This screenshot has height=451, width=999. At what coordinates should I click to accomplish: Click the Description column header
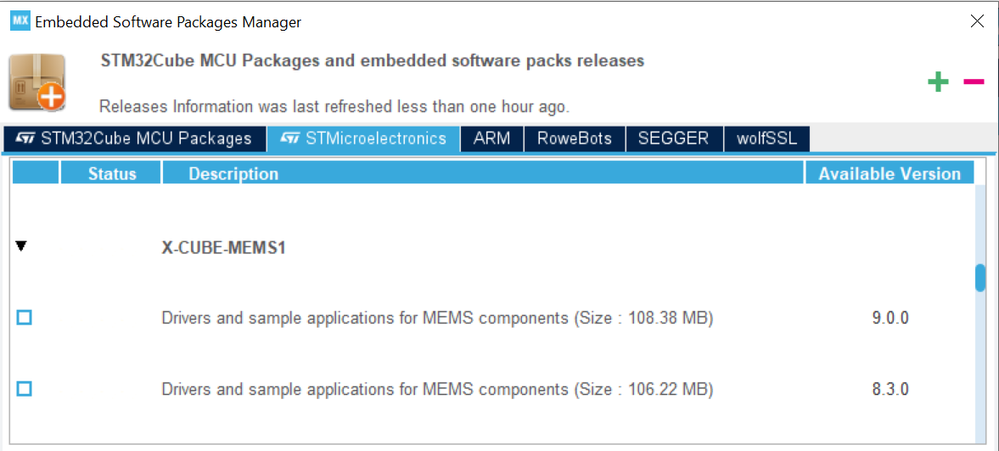[x=233, y=174]
